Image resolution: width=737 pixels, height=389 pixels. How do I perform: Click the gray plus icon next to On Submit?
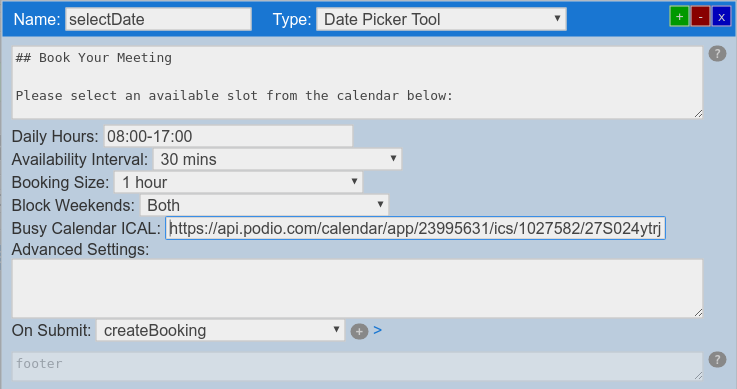pos(359,331)
